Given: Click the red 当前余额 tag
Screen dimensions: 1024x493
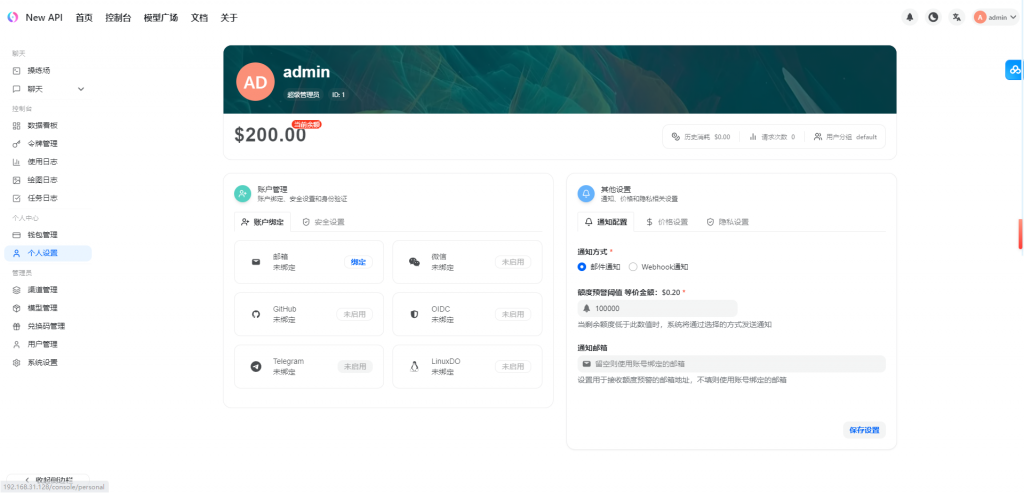Looking at the screenshot, I should [307, 124].
